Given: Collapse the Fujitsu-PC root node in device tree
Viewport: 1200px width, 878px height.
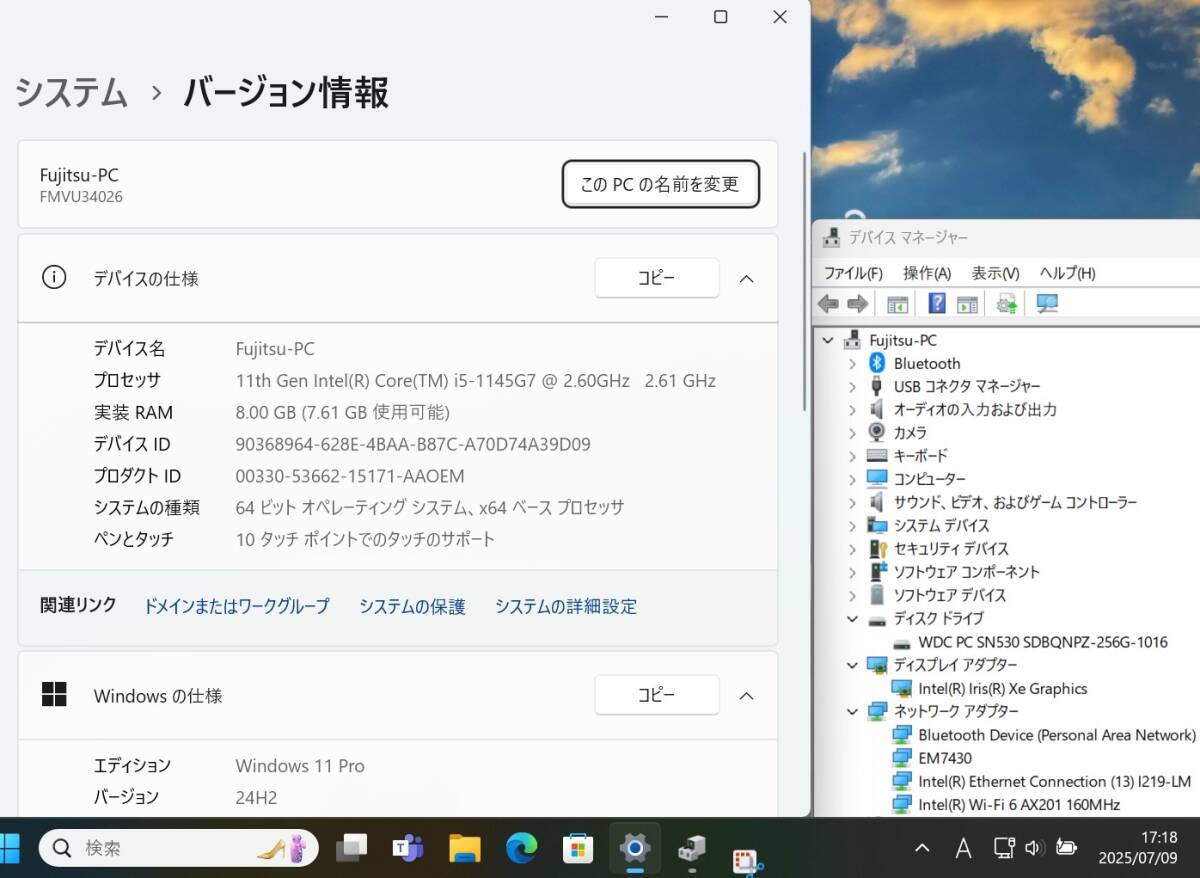Looking at the screenshot, I should [828, 340].
